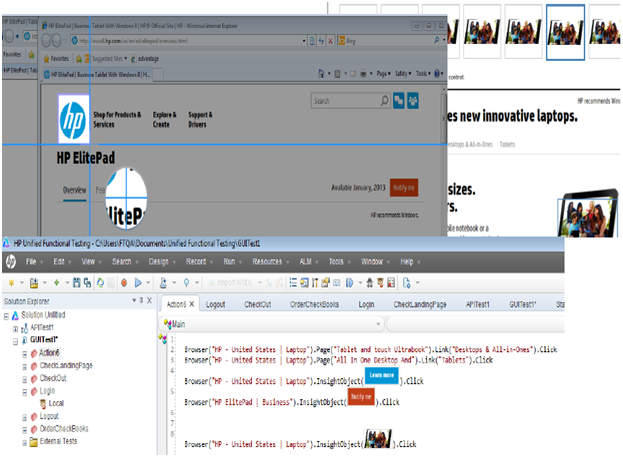
Task: Click the Explore & Create link
Action: pyautogui.click(x=164, y=119)
